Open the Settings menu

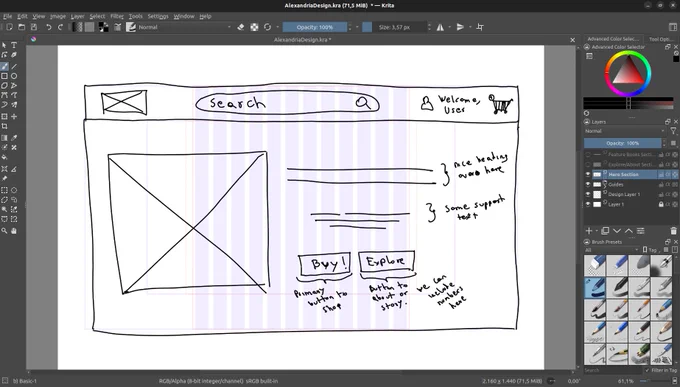tap(158, 16)
